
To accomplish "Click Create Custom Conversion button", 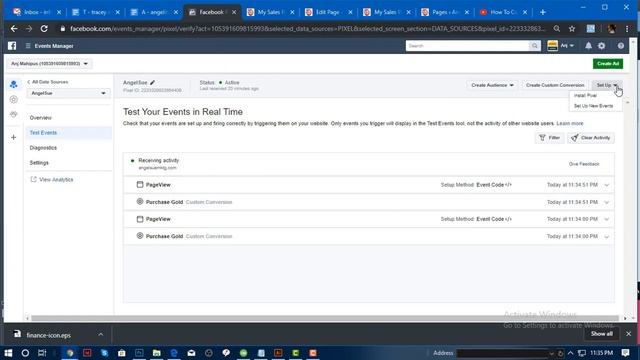I will (555, 85).
